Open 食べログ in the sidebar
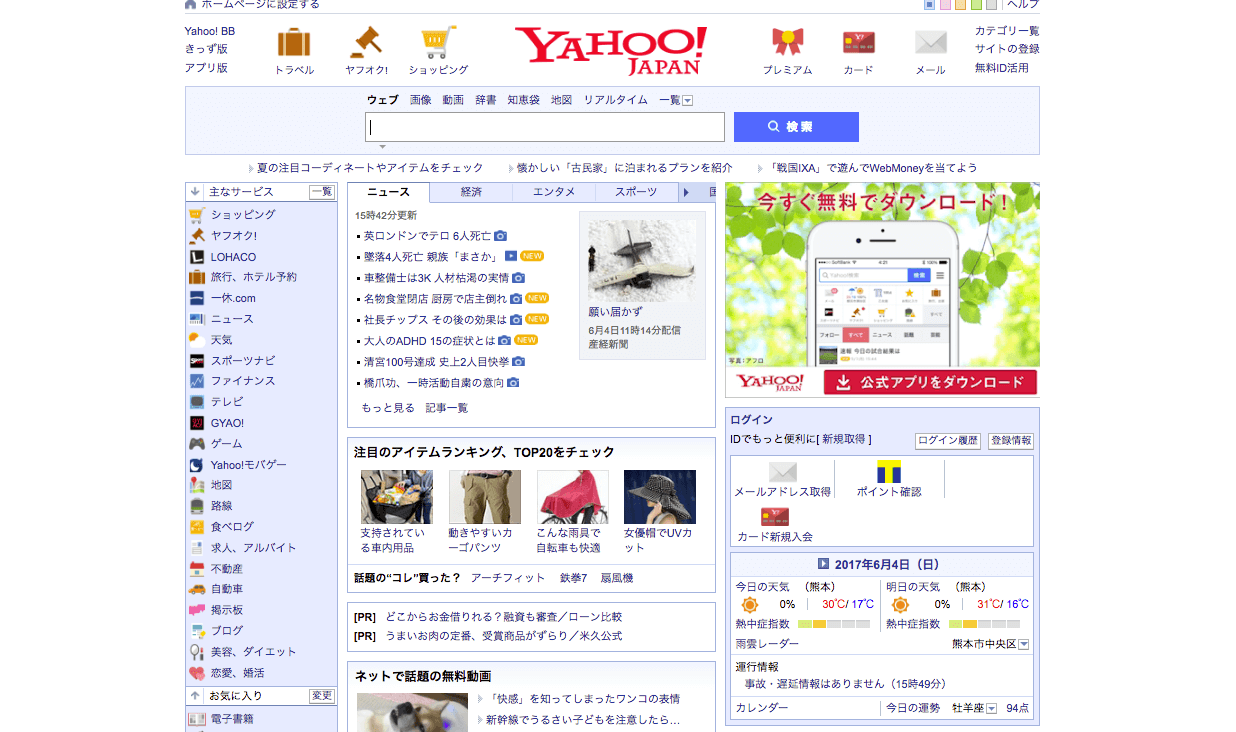1236x732 pixels. 232,527
